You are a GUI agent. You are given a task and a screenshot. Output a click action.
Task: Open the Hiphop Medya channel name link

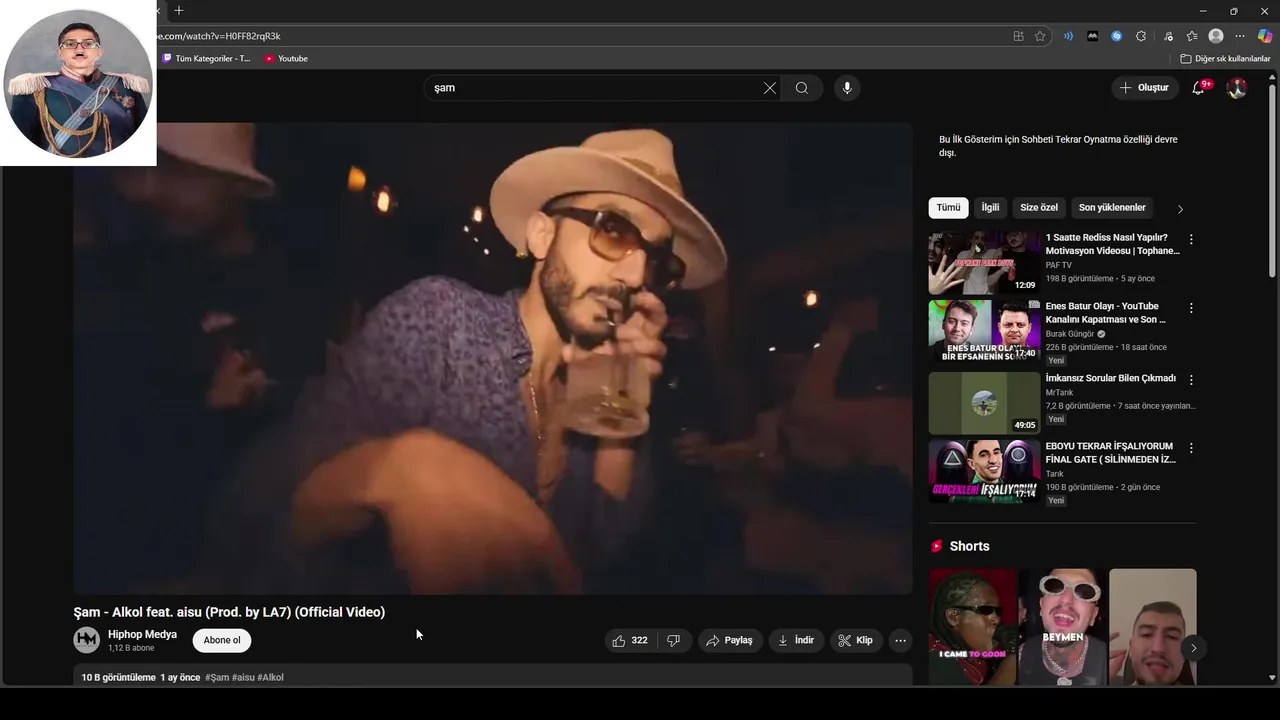point(142,634)
